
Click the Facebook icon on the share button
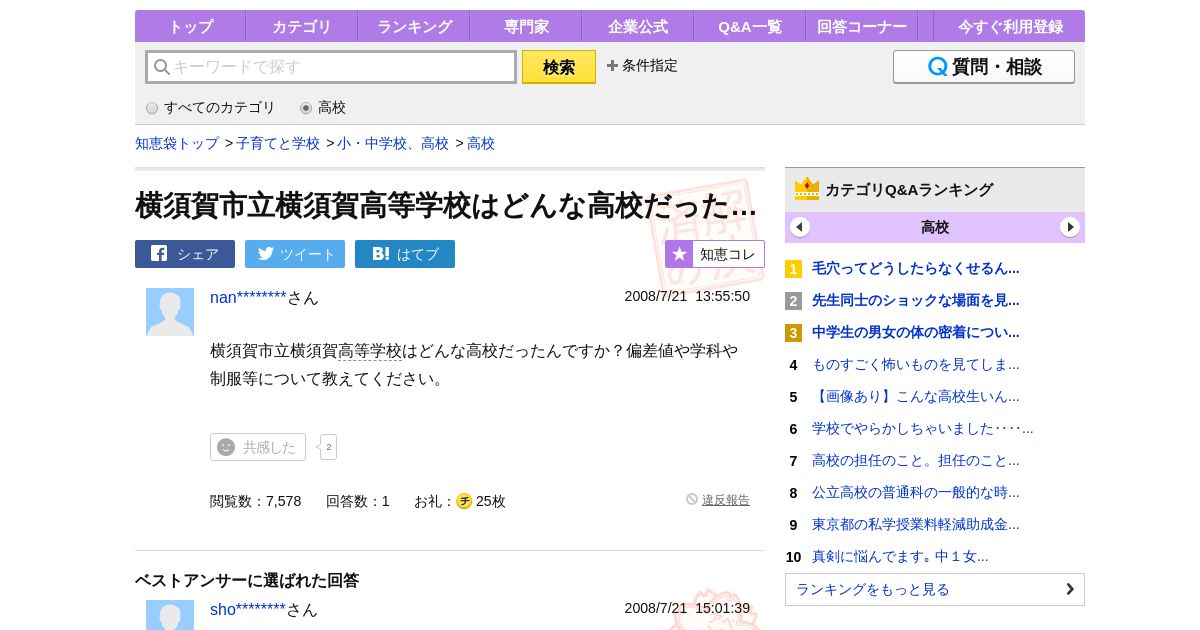159,254
